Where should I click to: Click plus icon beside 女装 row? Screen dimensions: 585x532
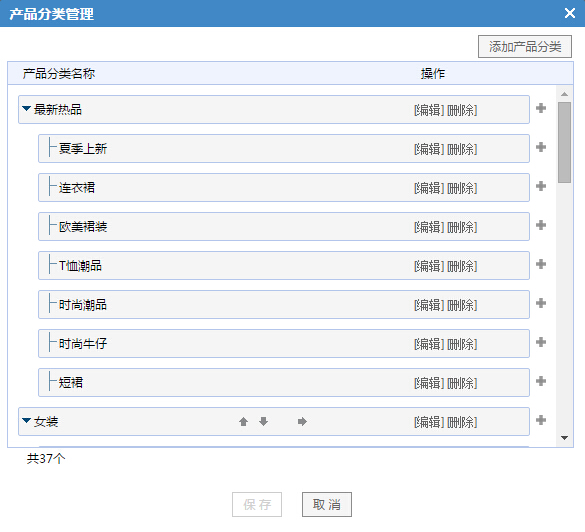(541, 420)
